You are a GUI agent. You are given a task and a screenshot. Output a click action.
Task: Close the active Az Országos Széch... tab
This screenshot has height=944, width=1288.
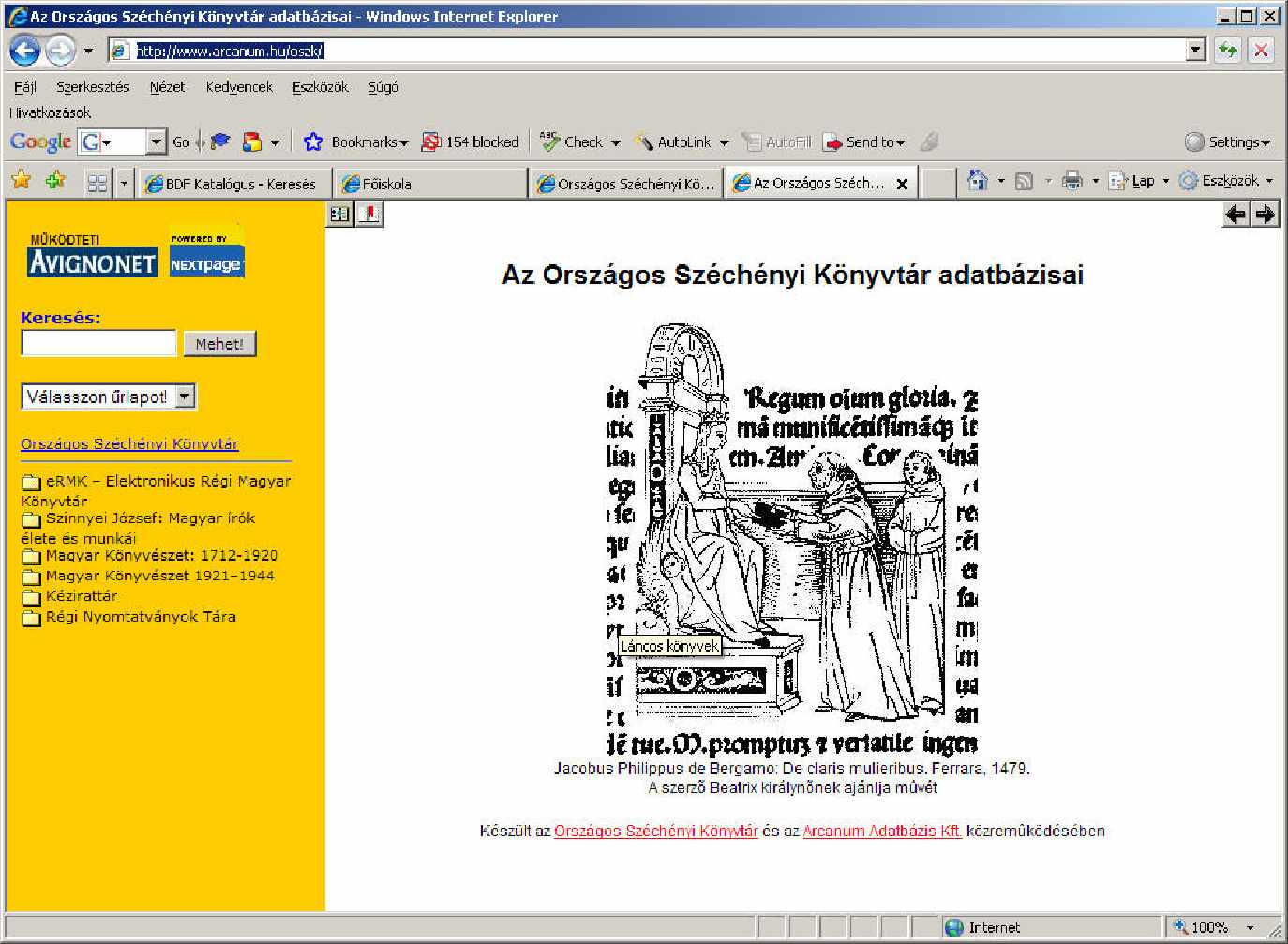pos(902,184)
